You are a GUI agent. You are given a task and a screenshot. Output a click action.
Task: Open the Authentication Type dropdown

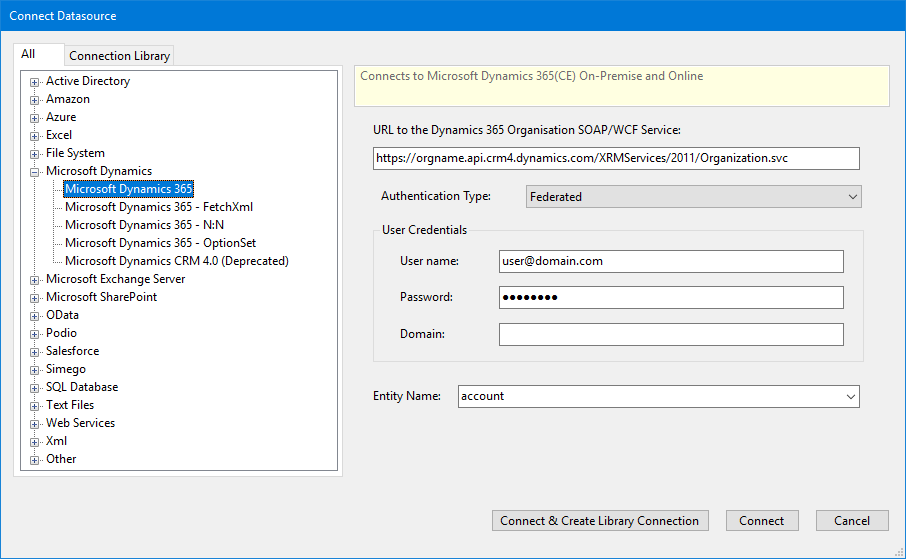693,197
